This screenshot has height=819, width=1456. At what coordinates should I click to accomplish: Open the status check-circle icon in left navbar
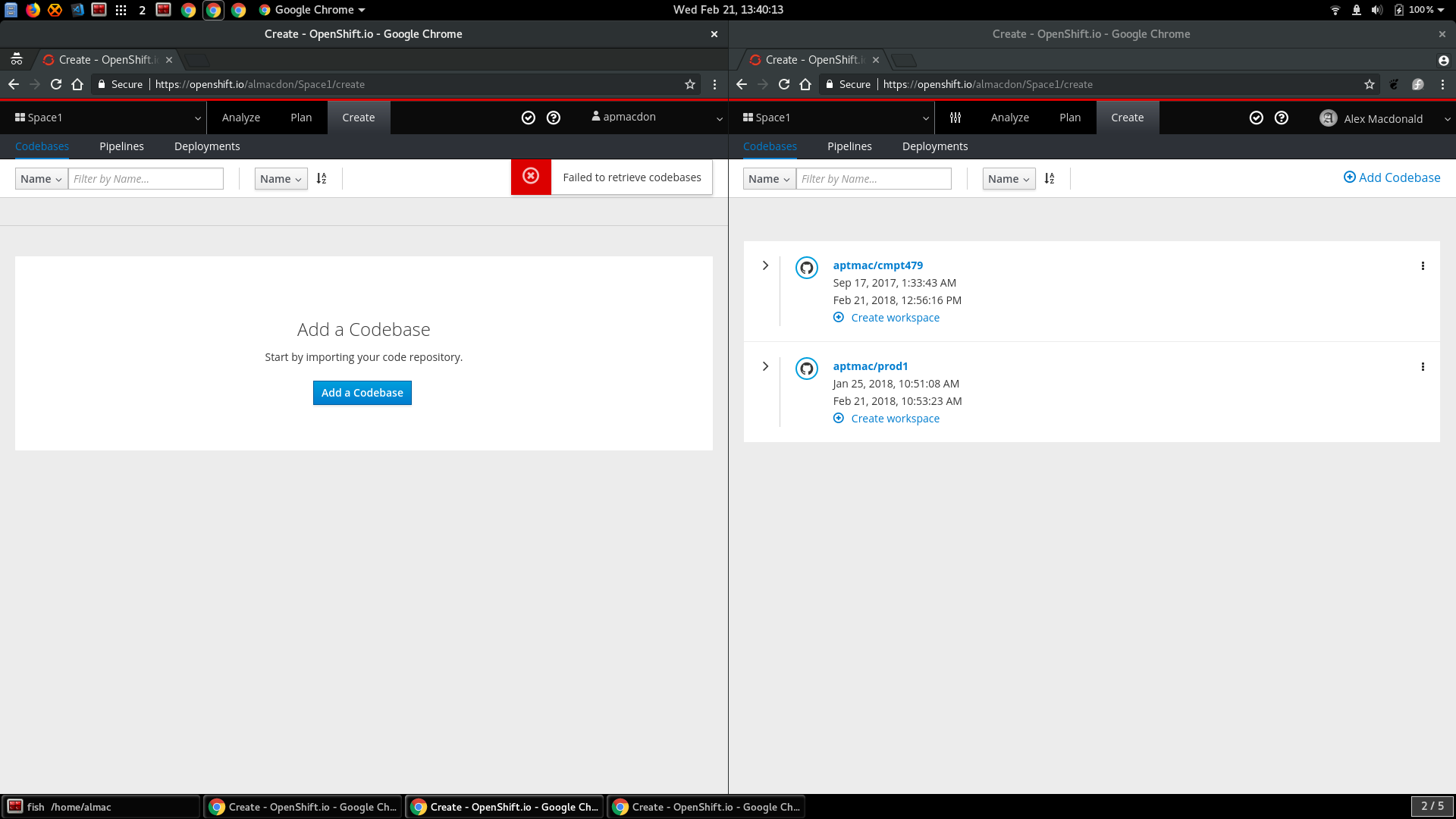coord(529,118)
